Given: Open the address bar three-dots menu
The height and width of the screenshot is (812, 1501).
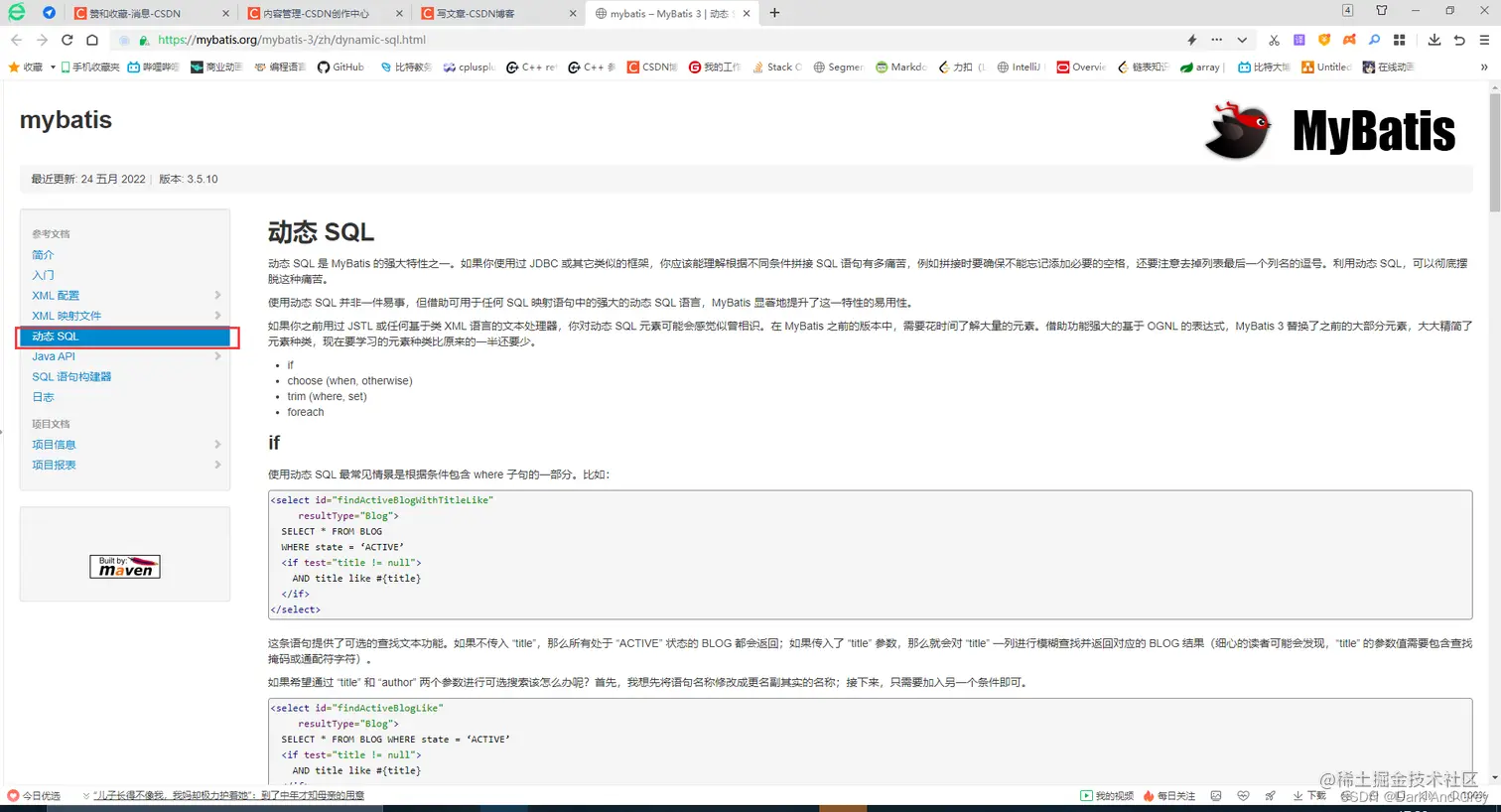Looking at the screenshot, I should [1217, 40].
